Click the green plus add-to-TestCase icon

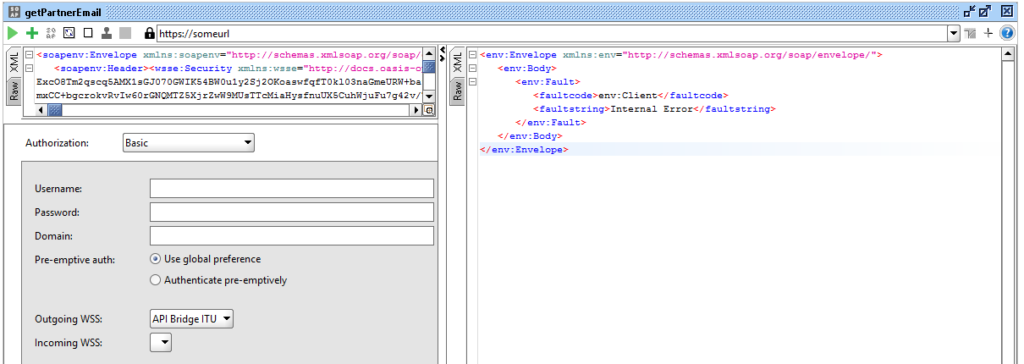[32, 33]
